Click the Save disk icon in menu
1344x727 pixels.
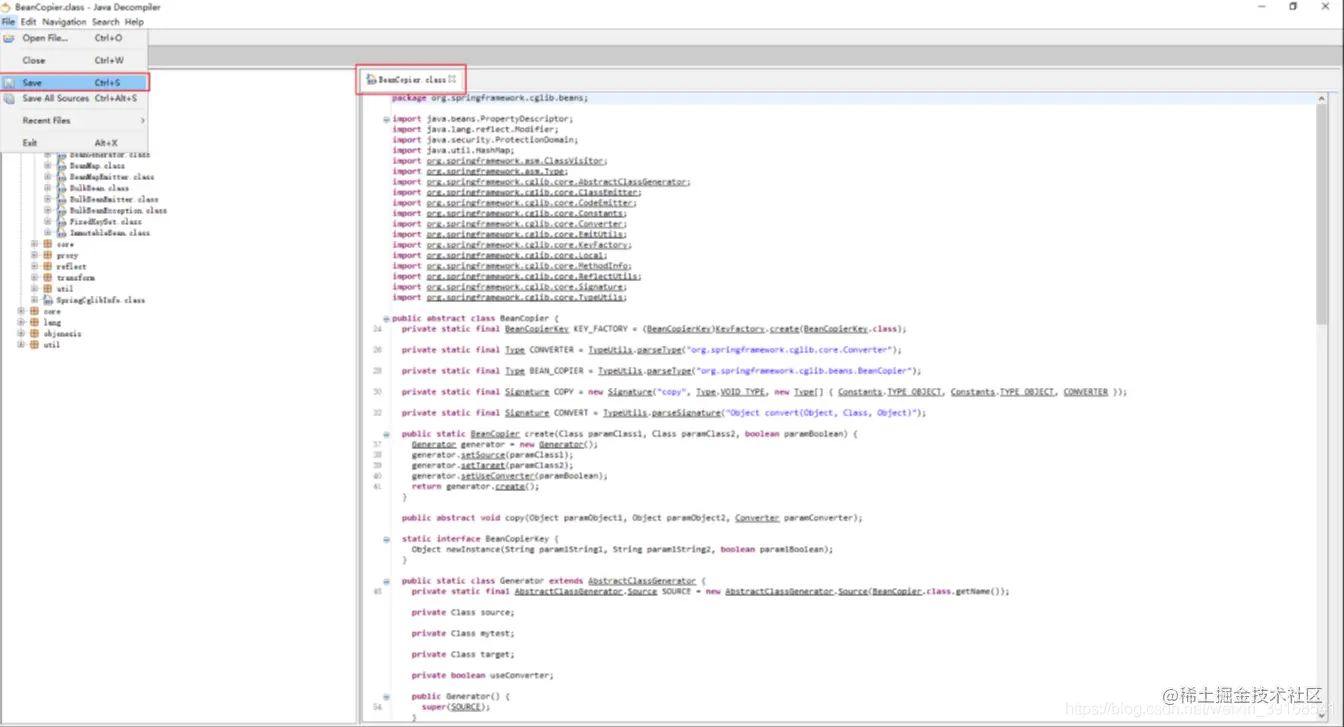[9, 83]
